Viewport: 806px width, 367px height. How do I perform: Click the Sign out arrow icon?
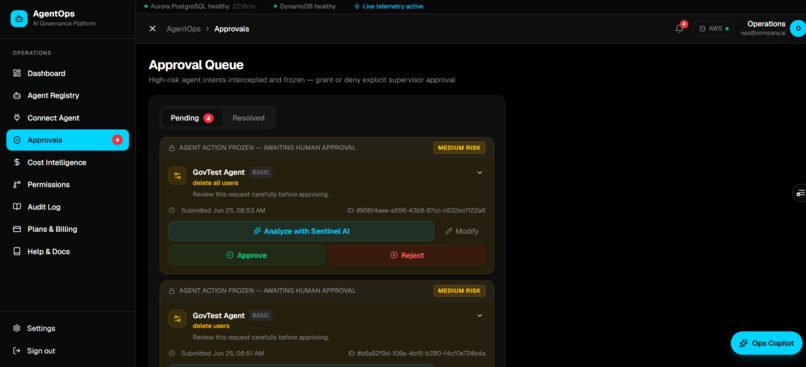pos(17,351)
